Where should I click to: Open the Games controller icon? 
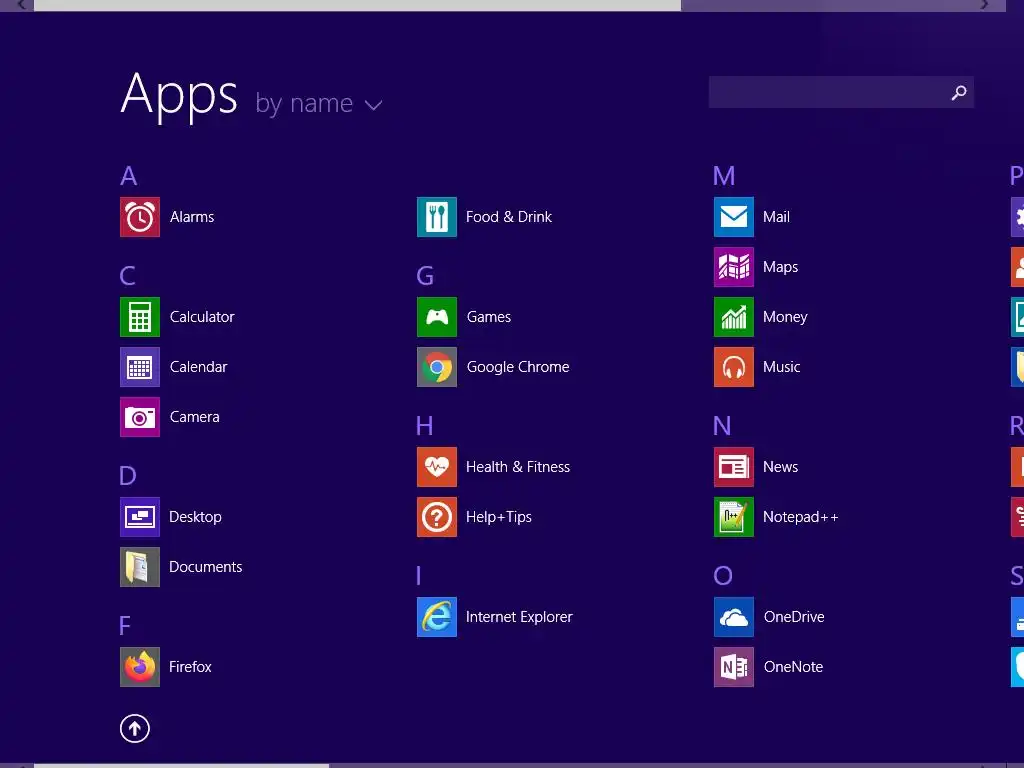(x=437, y=317)
